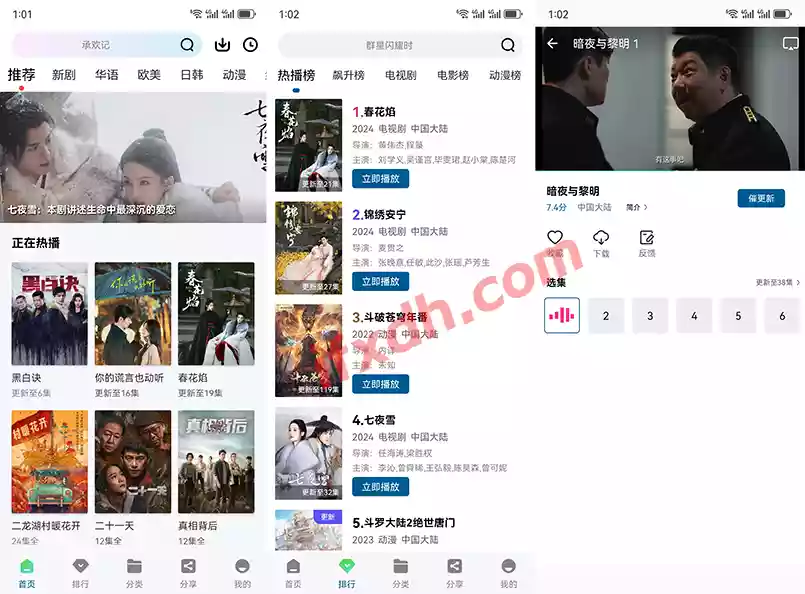
Task: Select the 电影榜 ranking tab
Action: 453,75
